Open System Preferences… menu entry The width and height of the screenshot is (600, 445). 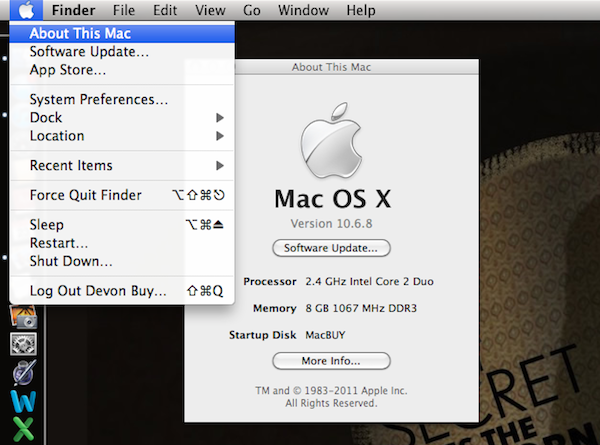coord(122,99)
